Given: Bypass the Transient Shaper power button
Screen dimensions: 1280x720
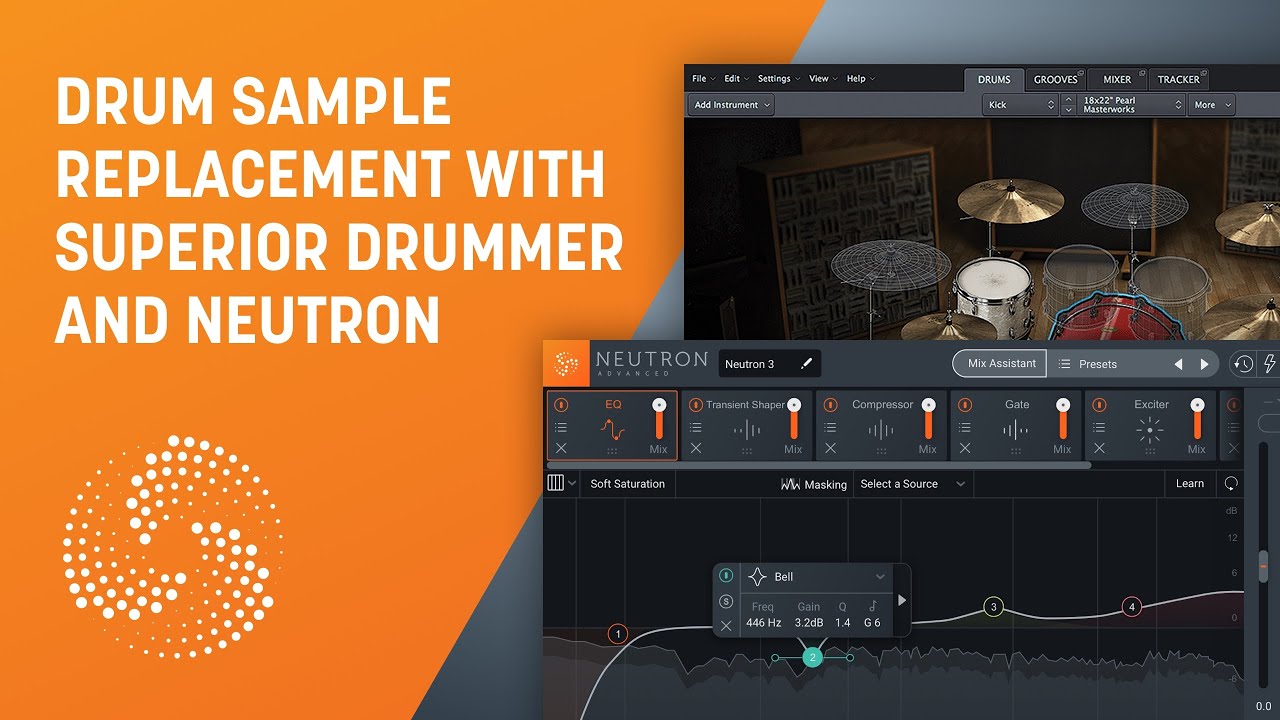Looking at the screenshot, I should click(696, 405).
